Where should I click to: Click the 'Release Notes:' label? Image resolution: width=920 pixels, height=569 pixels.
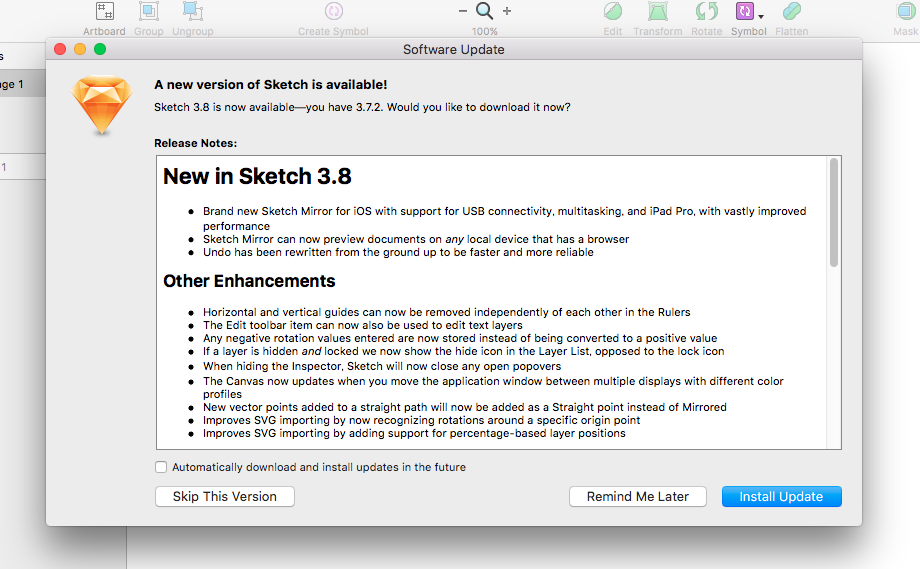[x=195, y=143]
